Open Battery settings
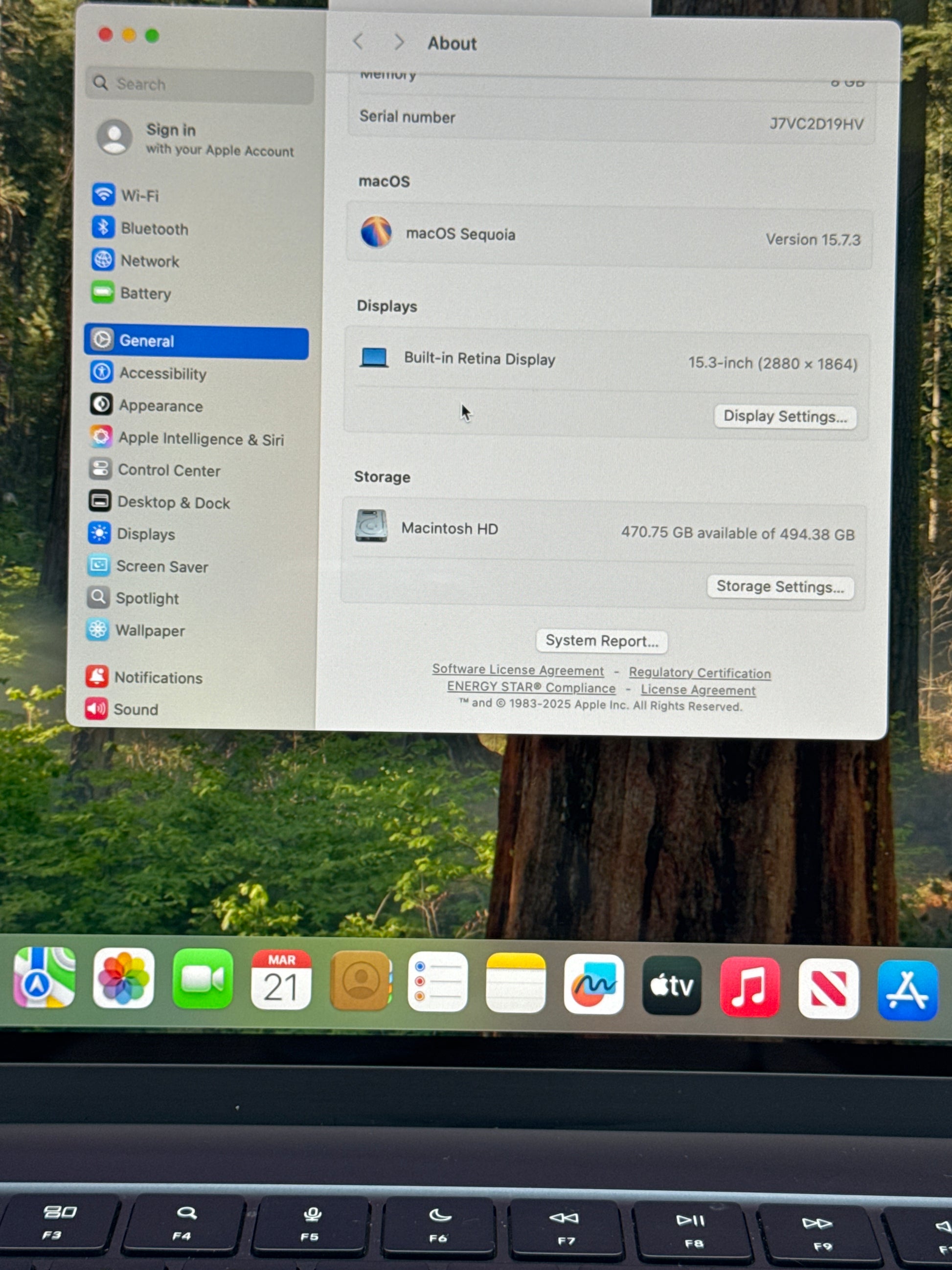 tap(145, 293)
